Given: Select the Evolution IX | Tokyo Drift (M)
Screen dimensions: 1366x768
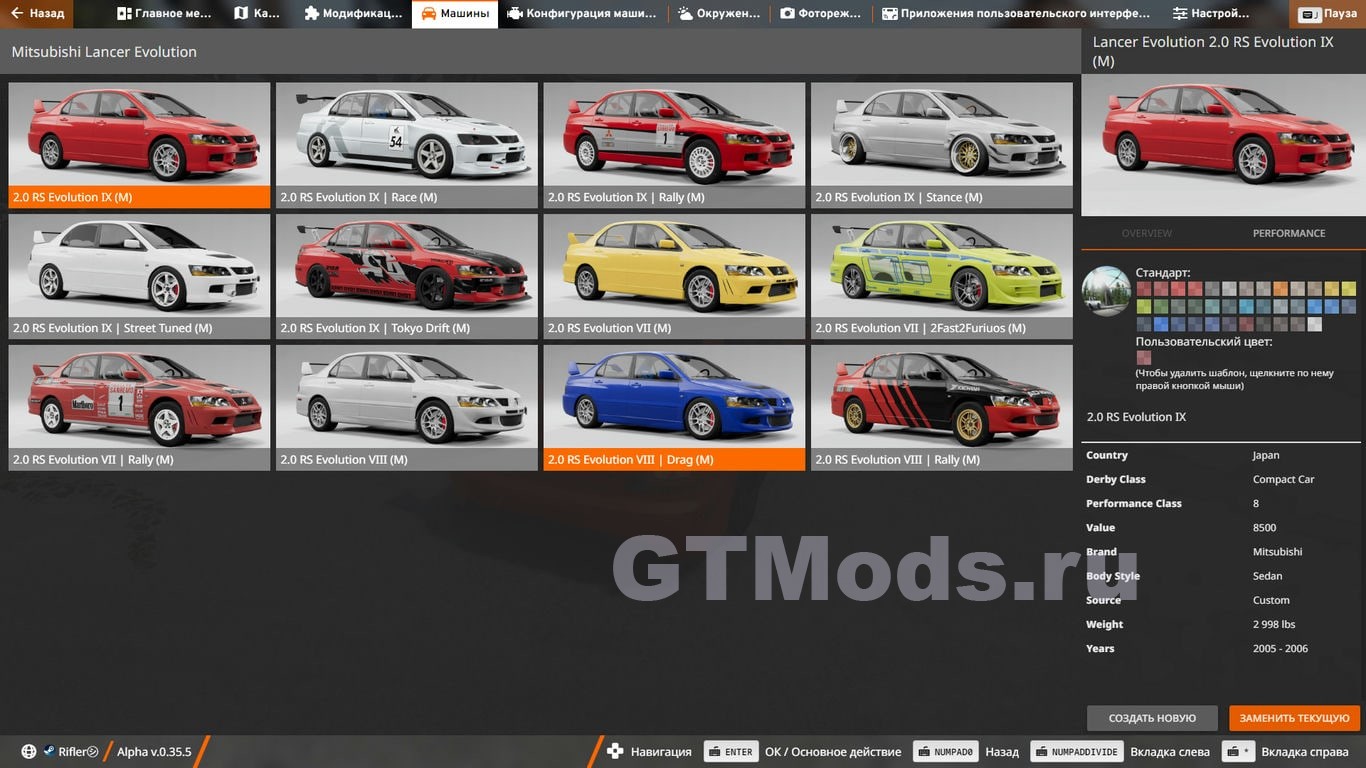Looking at the screenshot, I should tap(407, 277).
